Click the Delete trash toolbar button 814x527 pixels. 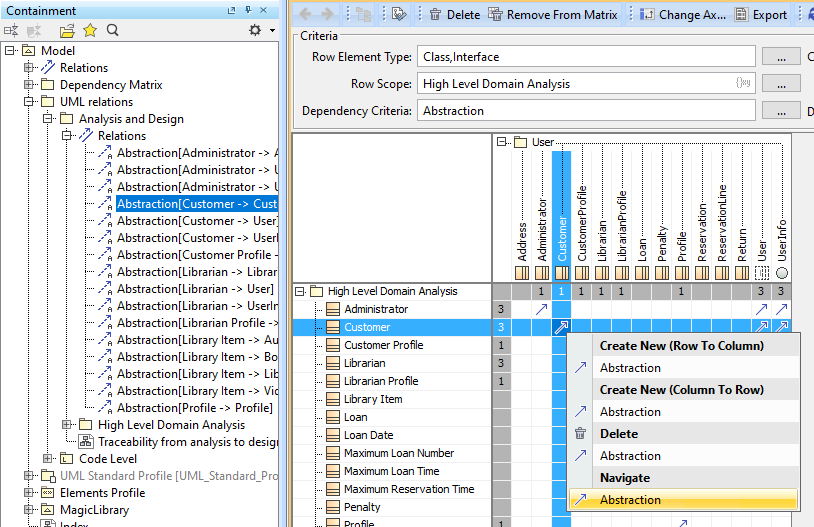(x=454, y=15)
